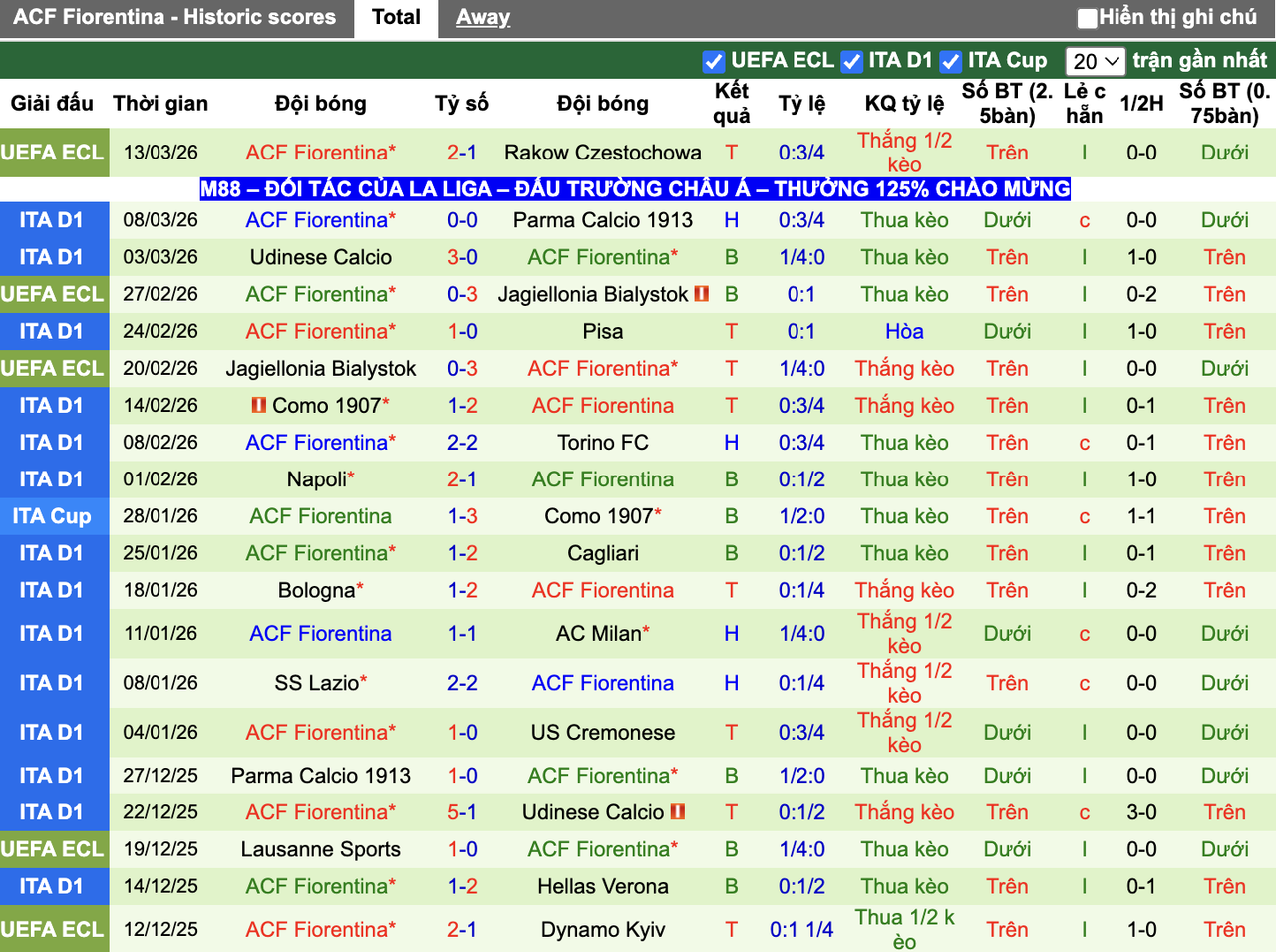Select UEFA ECL league cell for 13/03/26
Image resolution: width=1276 pixels, height=952 pixels.
coord(54,153)
